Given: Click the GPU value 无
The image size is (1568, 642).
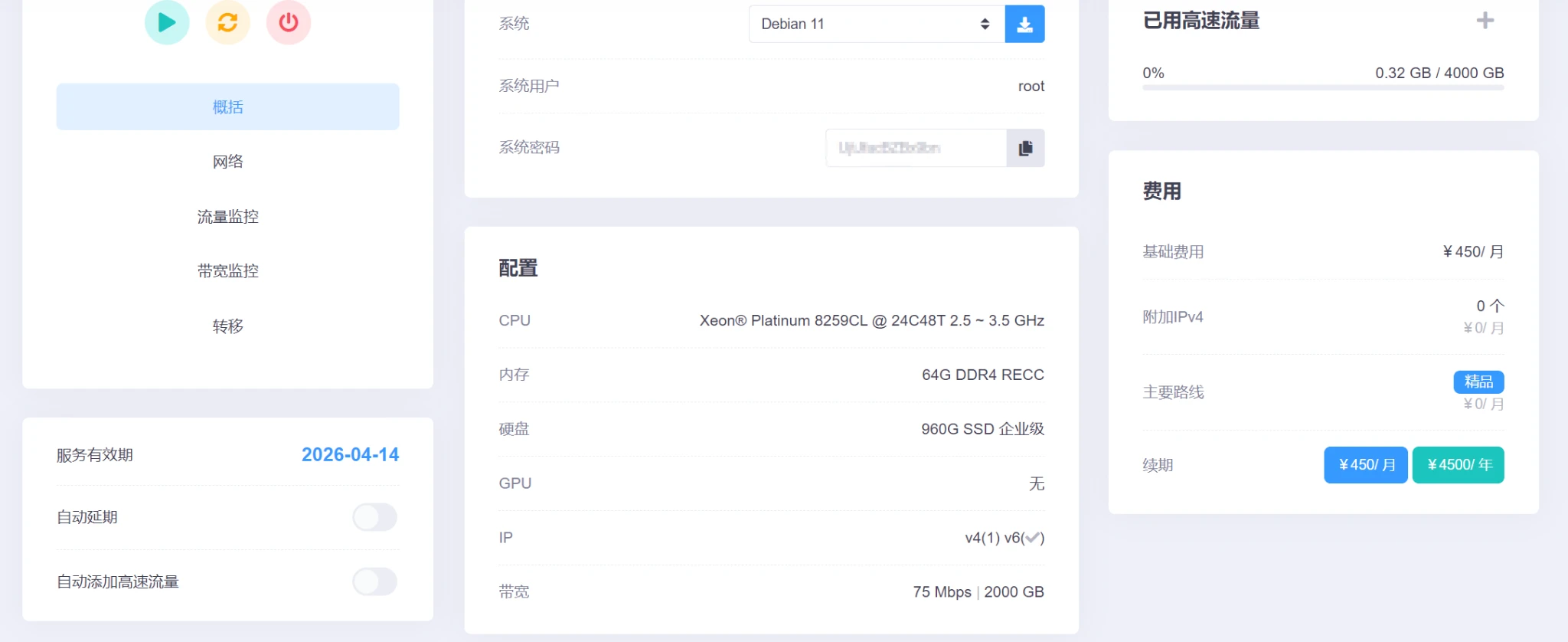Looking at the screenshot, I should tap(1037, 483).
